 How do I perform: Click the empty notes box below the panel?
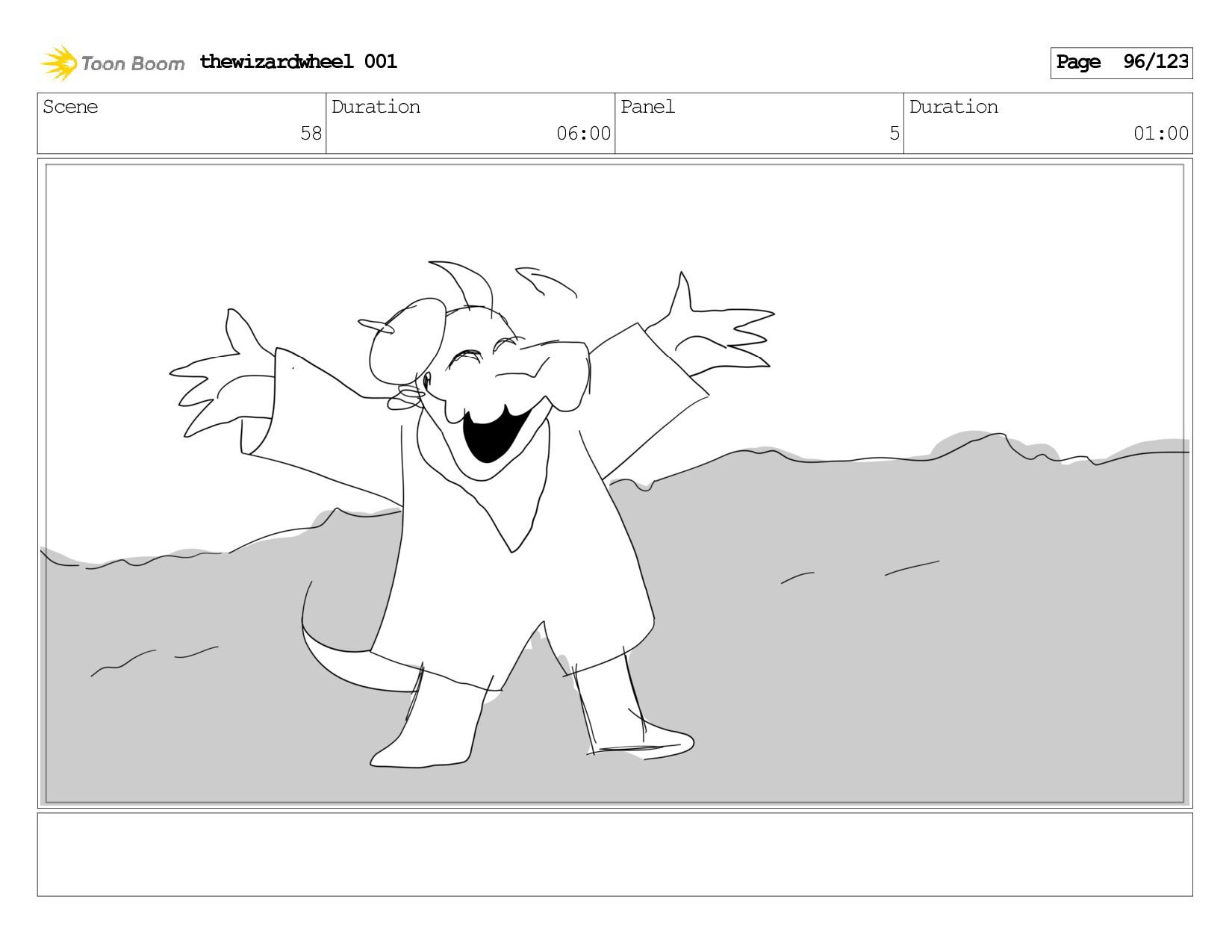point(615,854)
